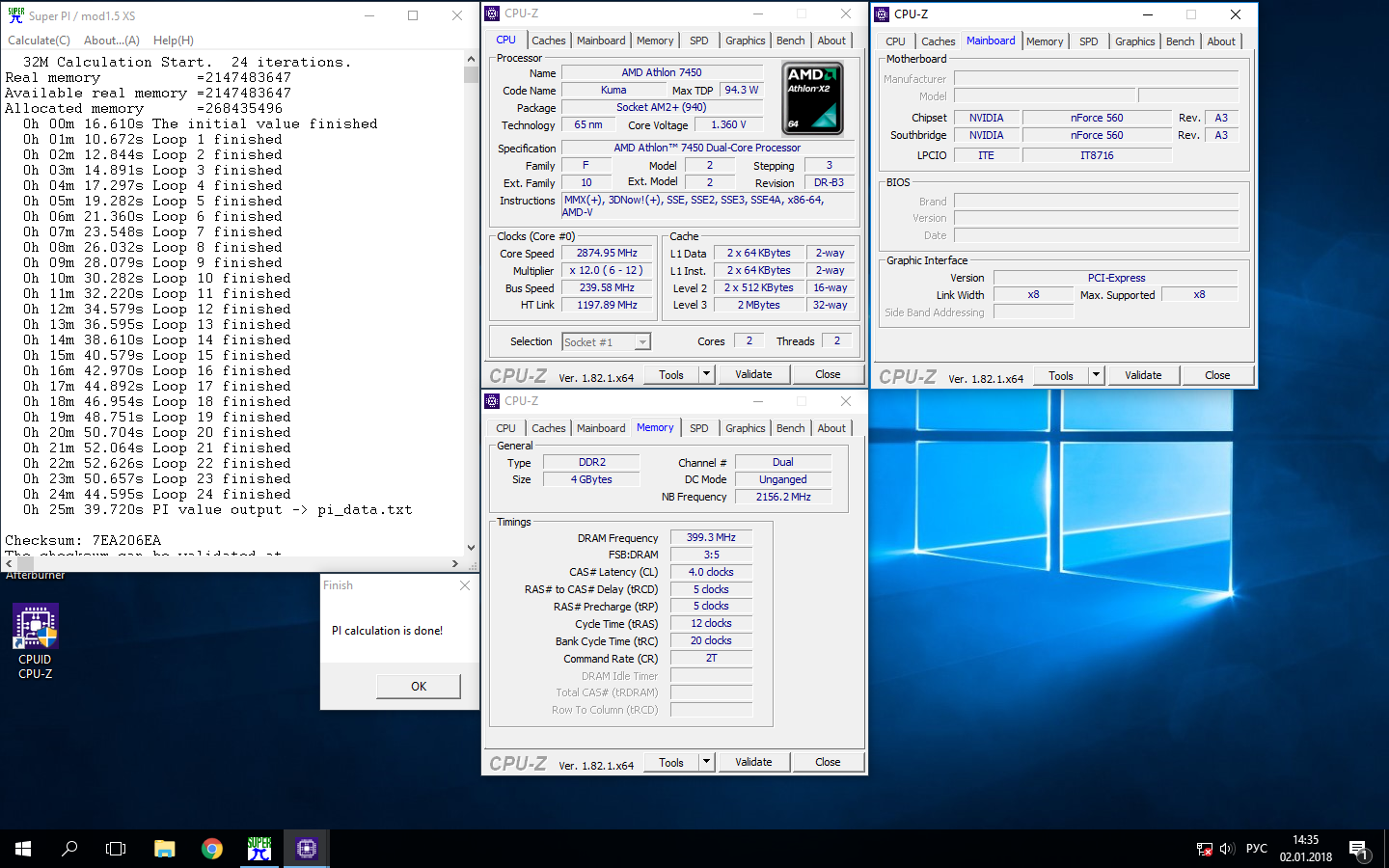1389x868 pixels.
Task: Click Close button in Mainboard window
Action: pos(1217,375)
